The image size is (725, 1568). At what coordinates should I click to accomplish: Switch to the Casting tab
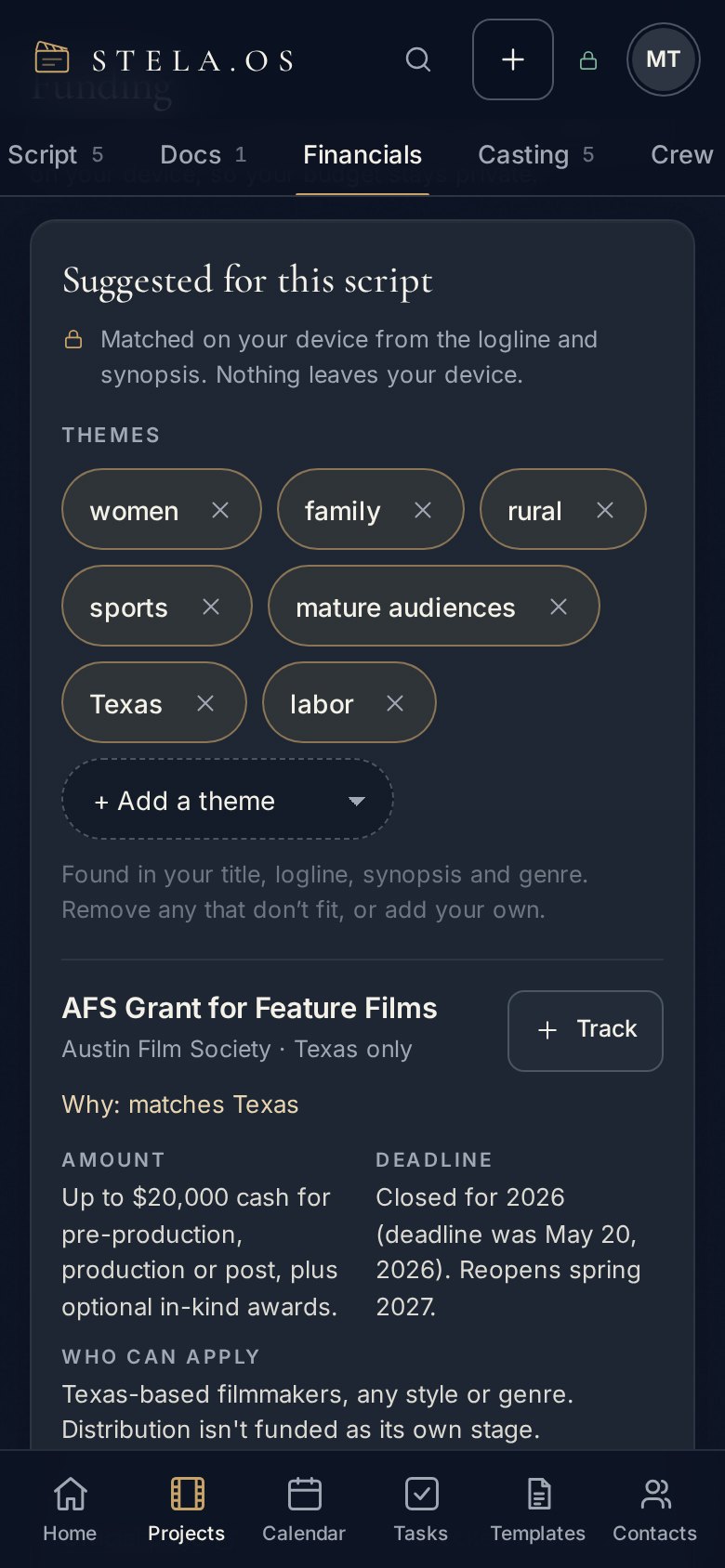(x=535, y=155)
